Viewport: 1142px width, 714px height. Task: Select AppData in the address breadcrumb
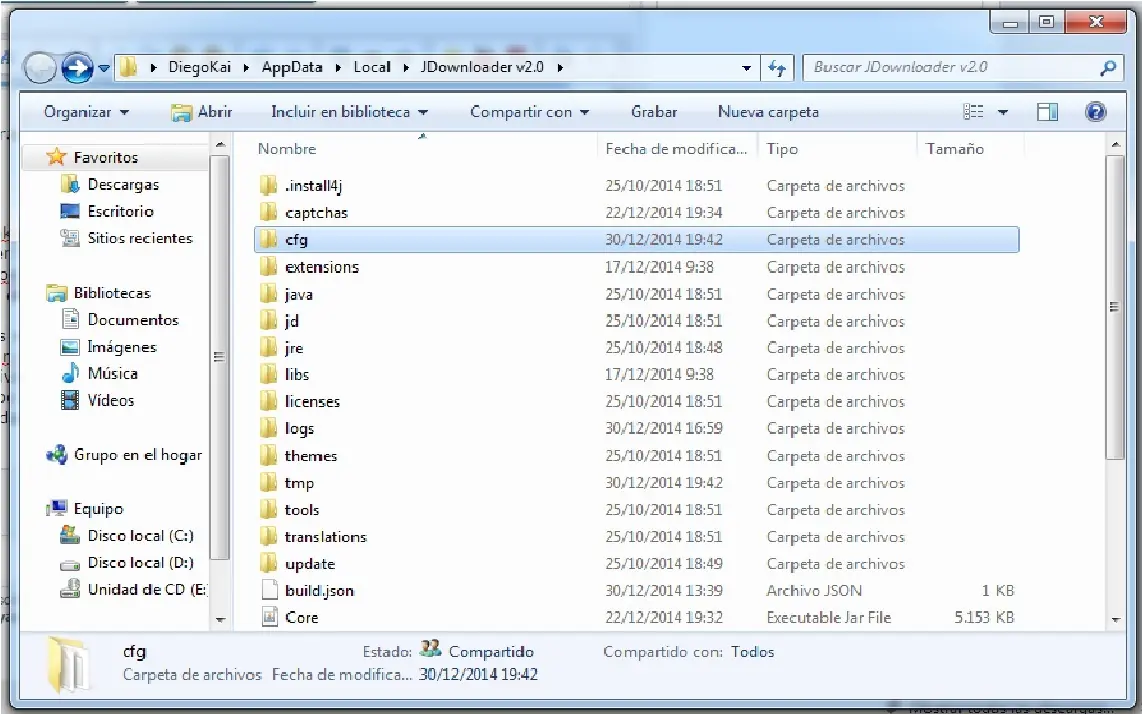[x=292, y=67]
